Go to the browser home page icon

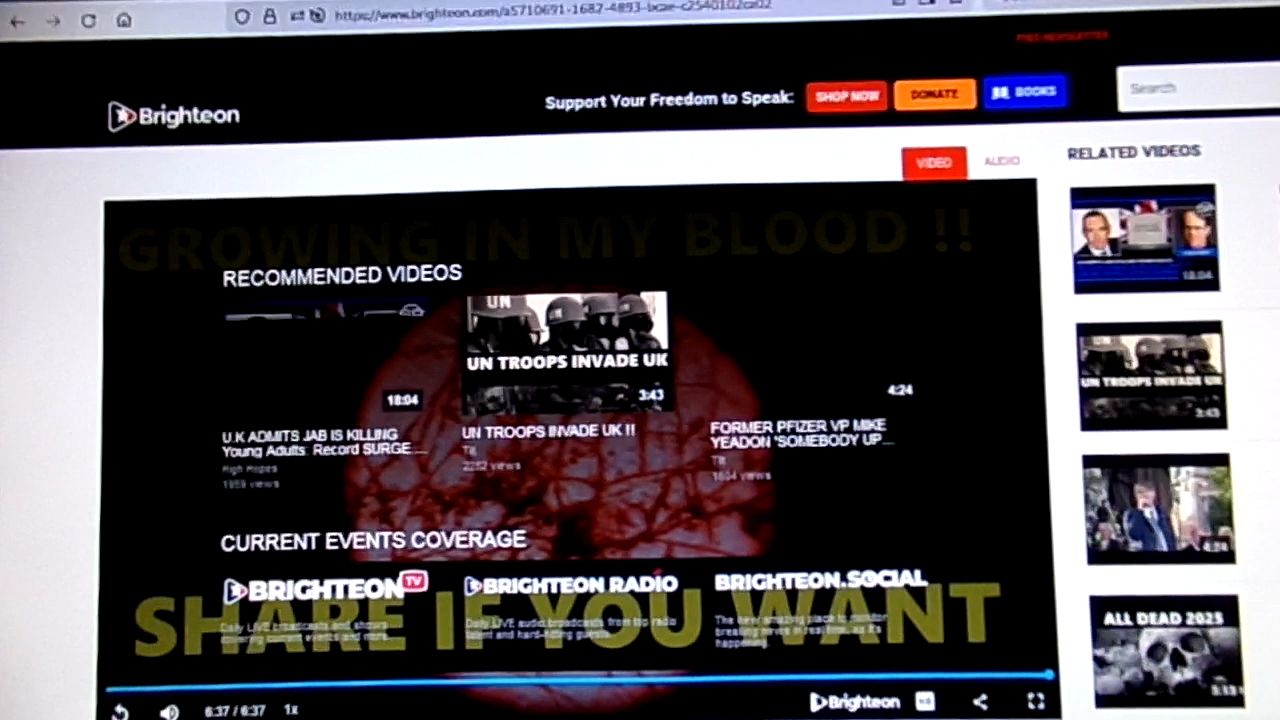click(x=124, y=20)
